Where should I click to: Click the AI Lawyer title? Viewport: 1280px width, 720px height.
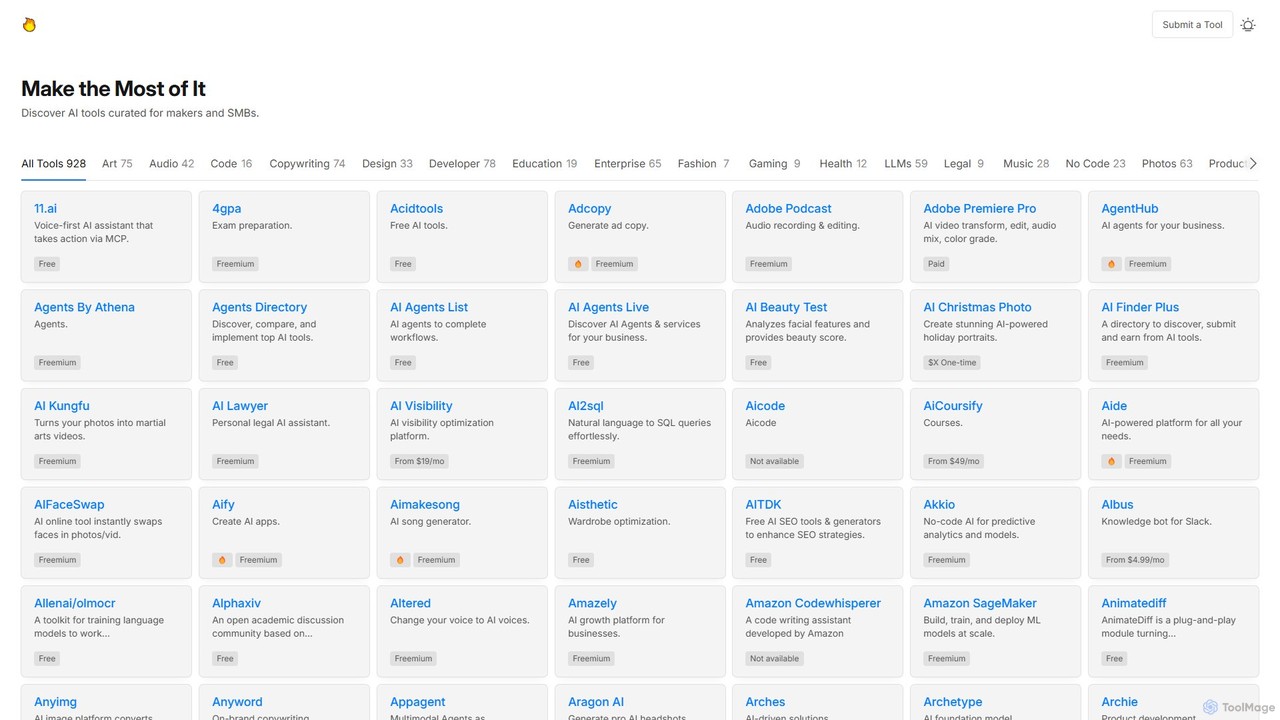240,406
